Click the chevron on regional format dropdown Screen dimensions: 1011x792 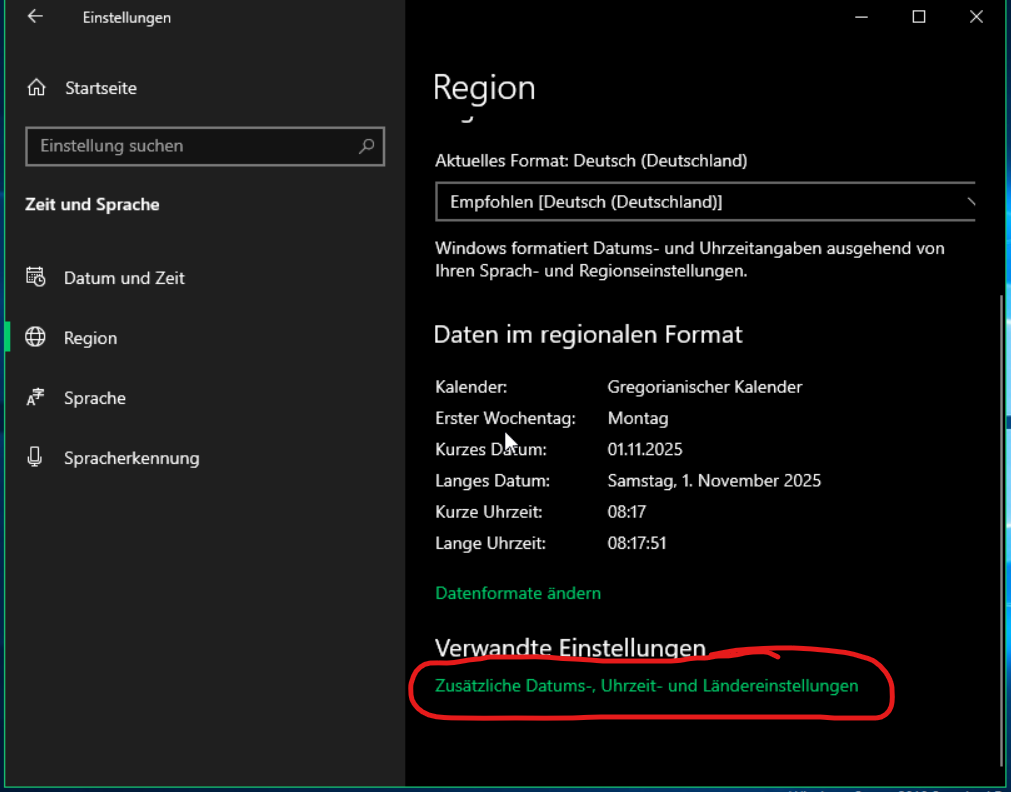coord(968,202)
